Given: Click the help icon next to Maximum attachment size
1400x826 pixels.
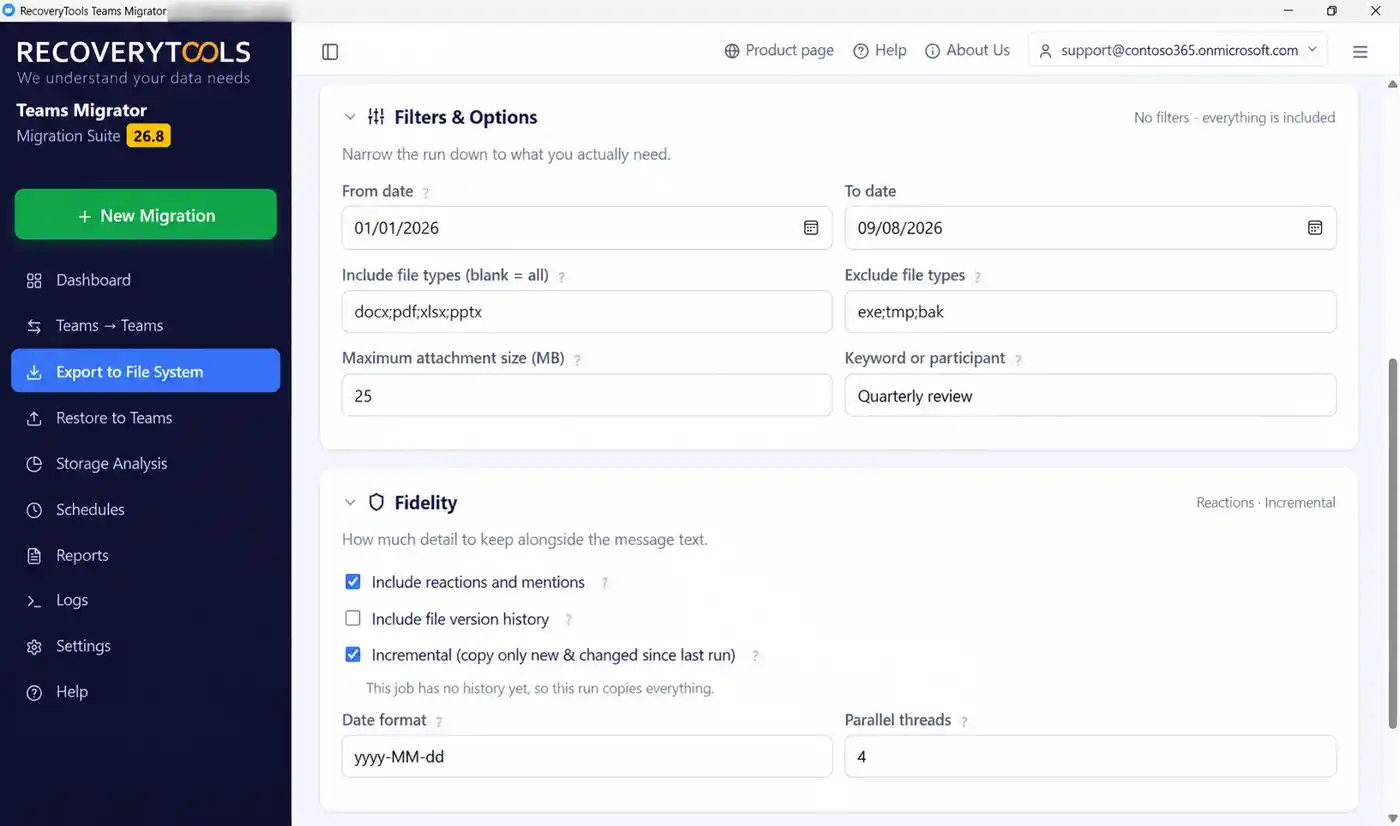Looking at the screenshot, I should [x=577, y=359].
